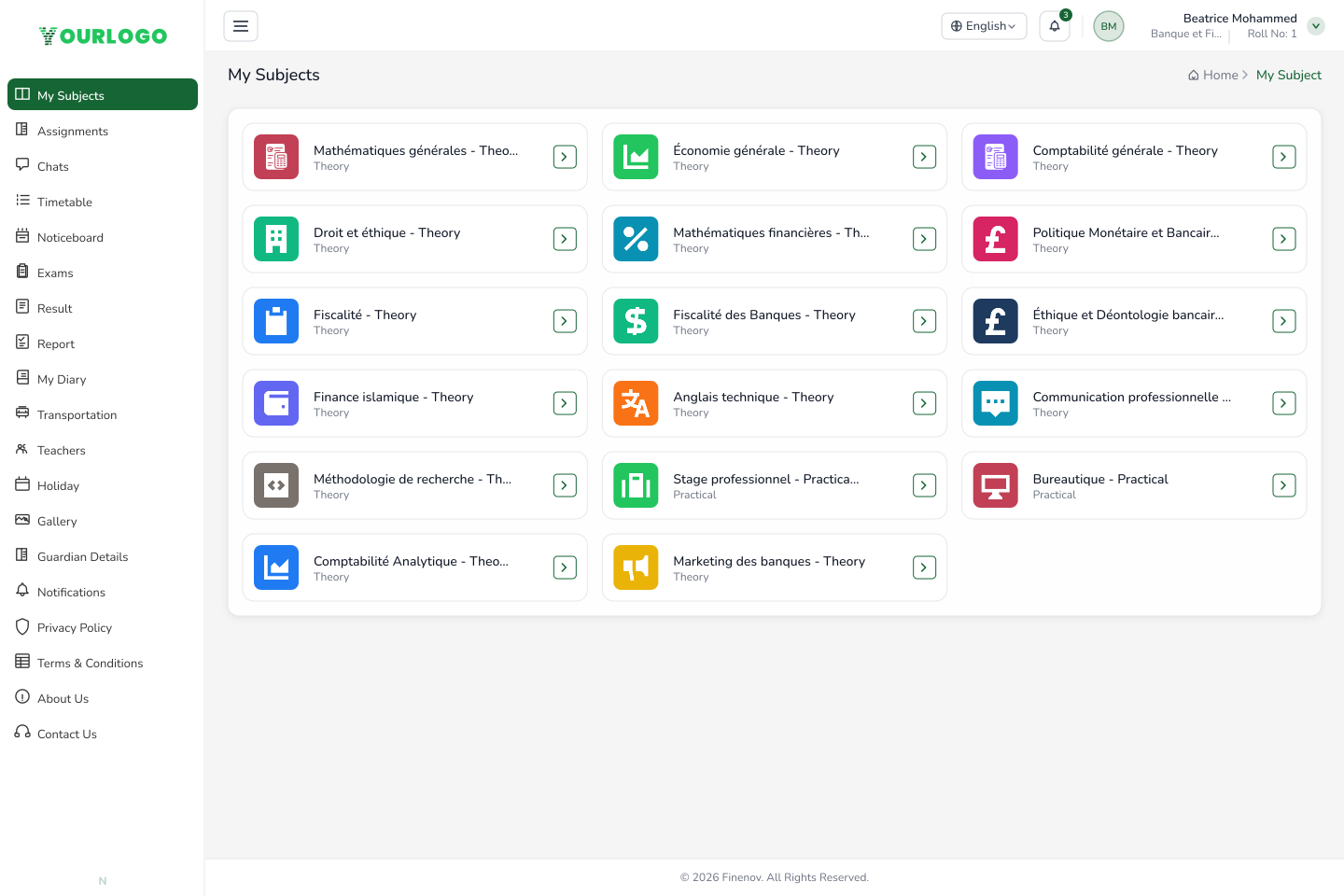1344x896 pixels.
Task: Open Privacy Policy in the sidebar
Action: (x=103, y=627)
